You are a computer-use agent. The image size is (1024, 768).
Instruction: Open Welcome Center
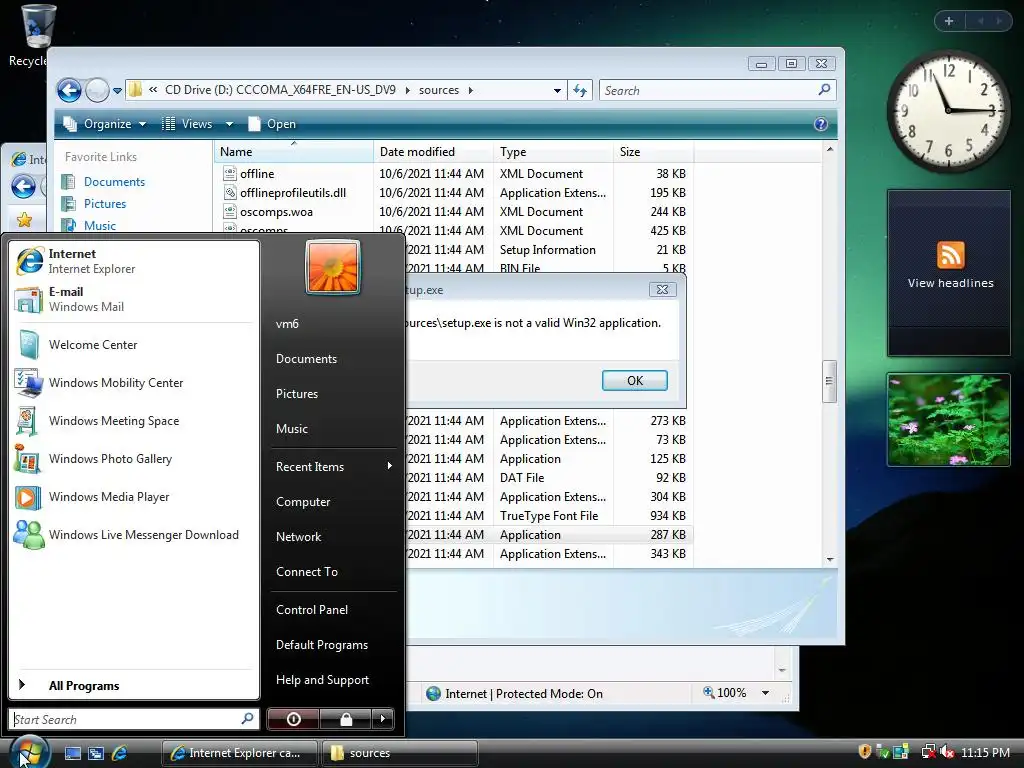point(134,345)
